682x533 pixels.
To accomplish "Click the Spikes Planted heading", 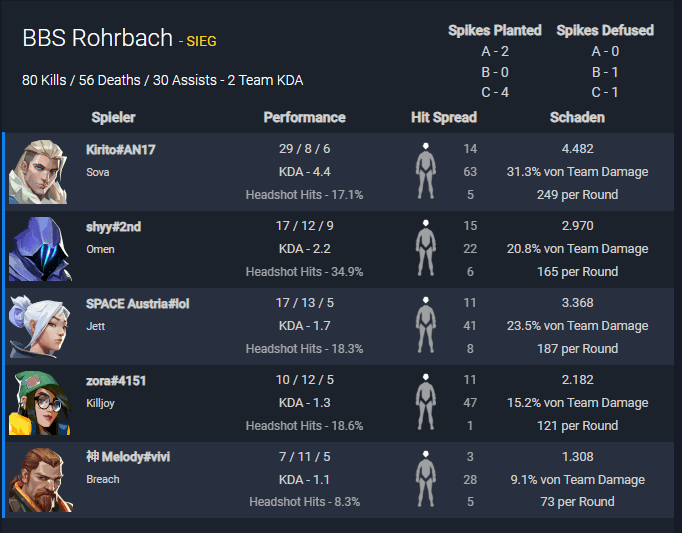I will coord(495,30).
